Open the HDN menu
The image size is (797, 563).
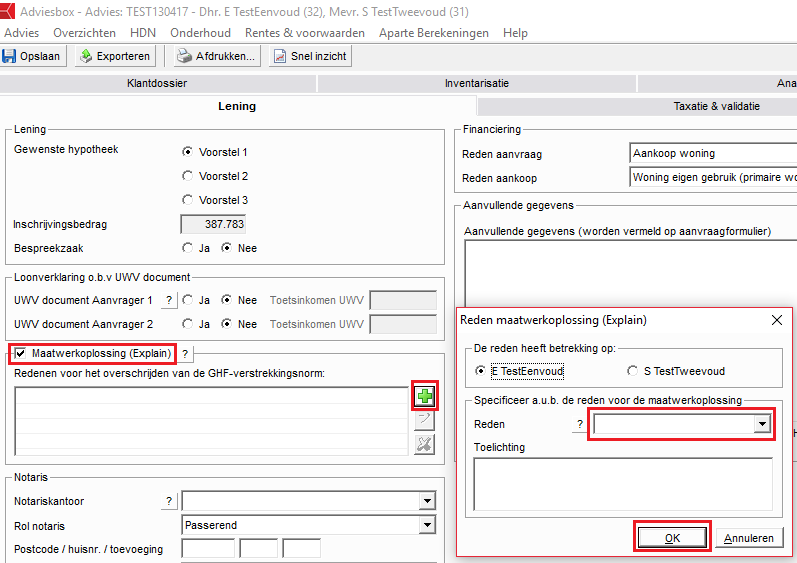tap(143, 33)
